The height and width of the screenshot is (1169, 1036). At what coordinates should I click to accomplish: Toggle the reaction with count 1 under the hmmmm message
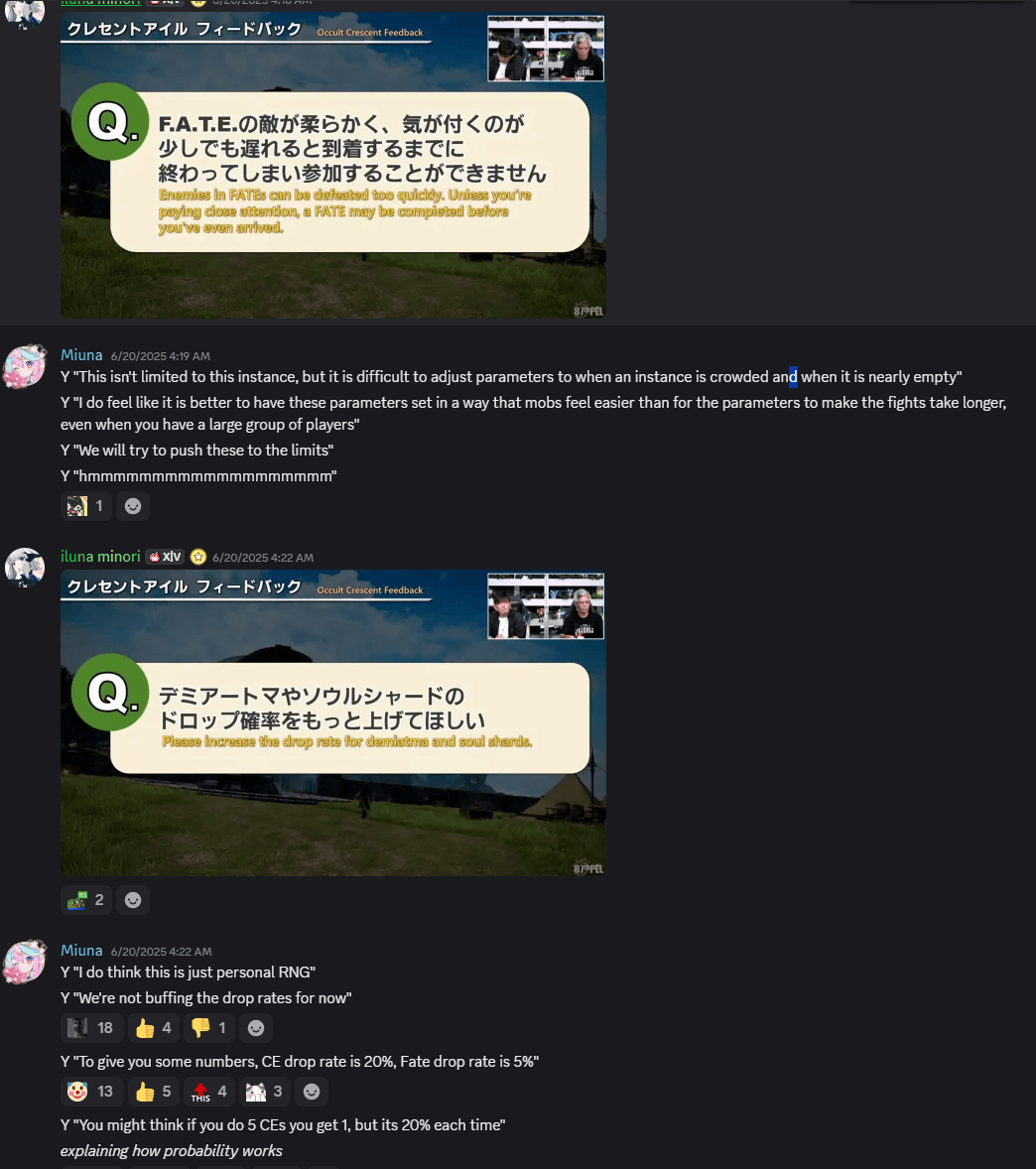85,506
